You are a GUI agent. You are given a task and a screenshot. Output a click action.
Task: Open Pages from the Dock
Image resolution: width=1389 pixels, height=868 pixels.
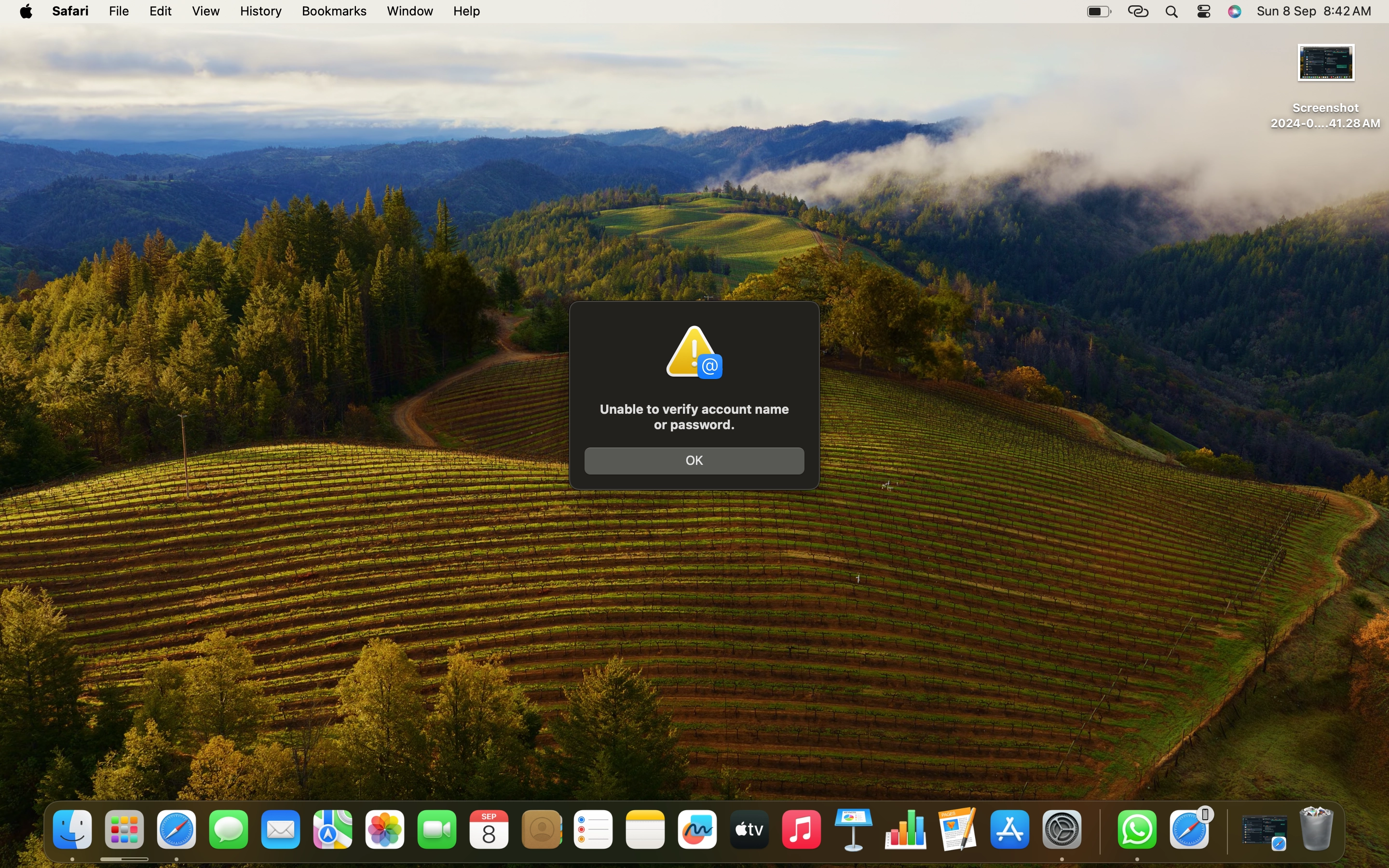pos(958,829)
